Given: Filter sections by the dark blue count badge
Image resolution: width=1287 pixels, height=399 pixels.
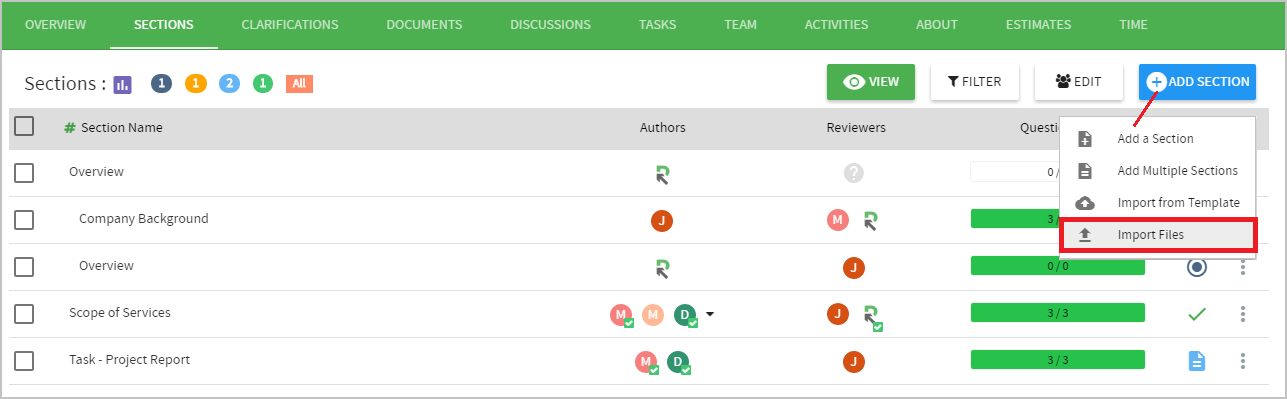Looking at the screenshot, I should pos(162,84).
